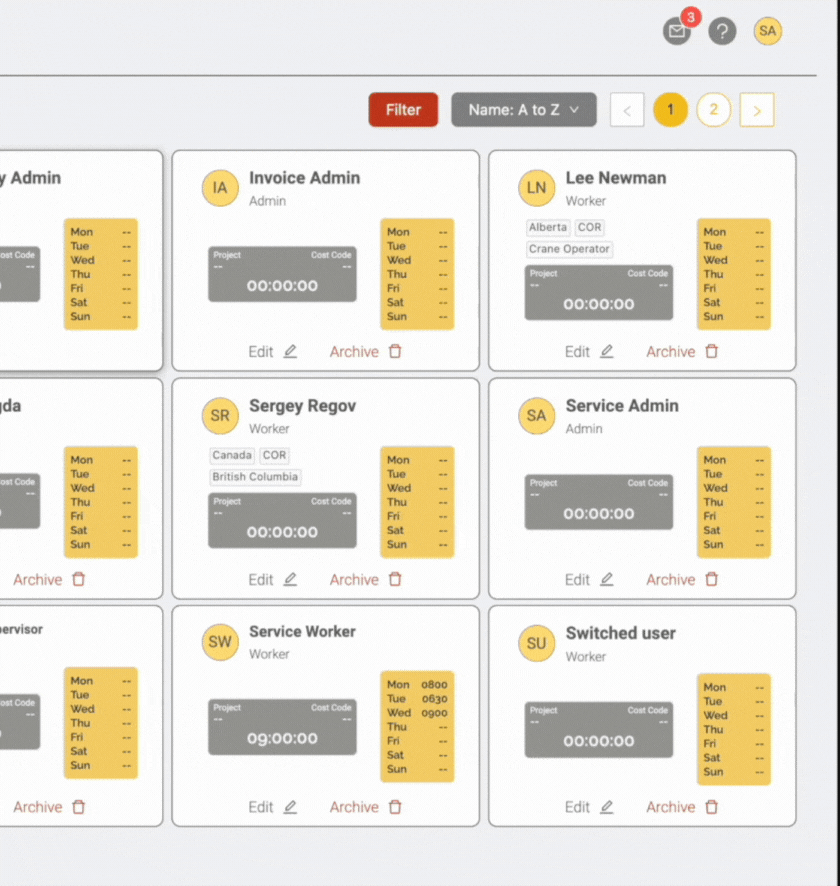This screenshot has width=840, height=886.
Task: Click the trash icon on Lee Newman card
Action: point(712,351)
